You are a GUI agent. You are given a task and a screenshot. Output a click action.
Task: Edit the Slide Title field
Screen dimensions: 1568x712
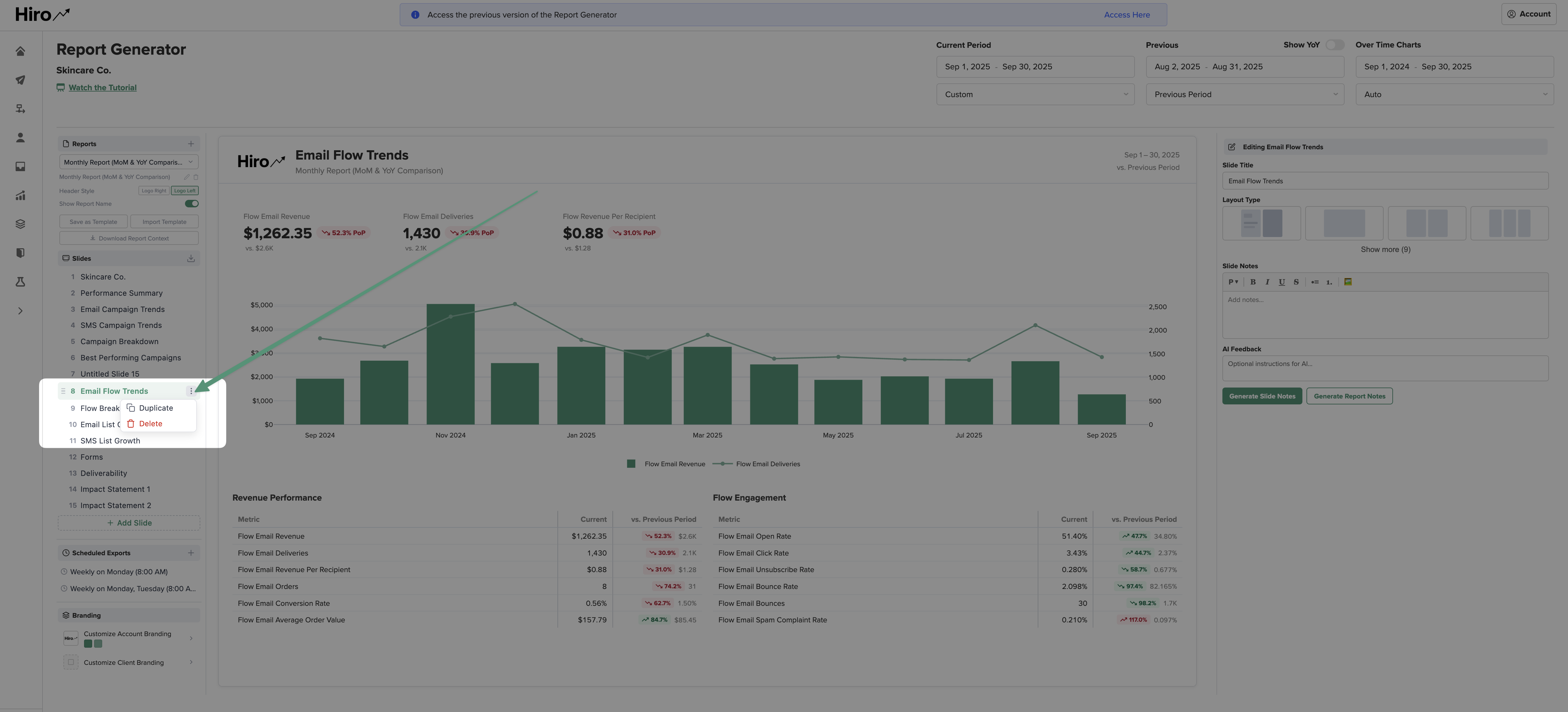tap(1386, 181)
